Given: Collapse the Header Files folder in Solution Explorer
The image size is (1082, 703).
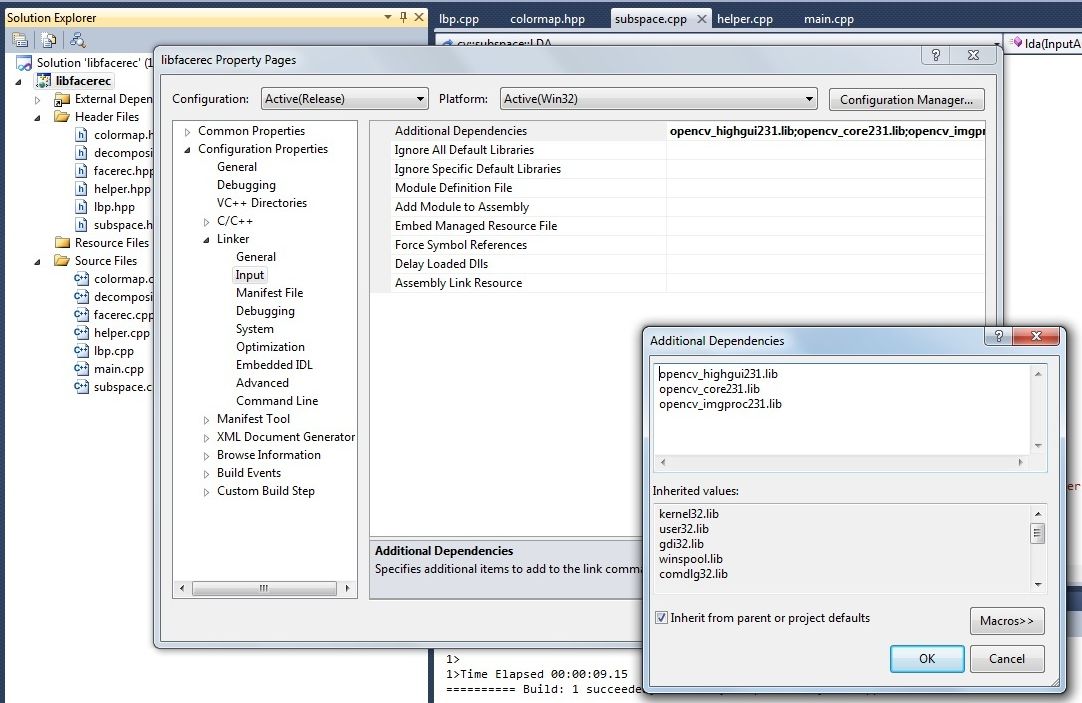Looking at the screenshot, I should 37,117.
